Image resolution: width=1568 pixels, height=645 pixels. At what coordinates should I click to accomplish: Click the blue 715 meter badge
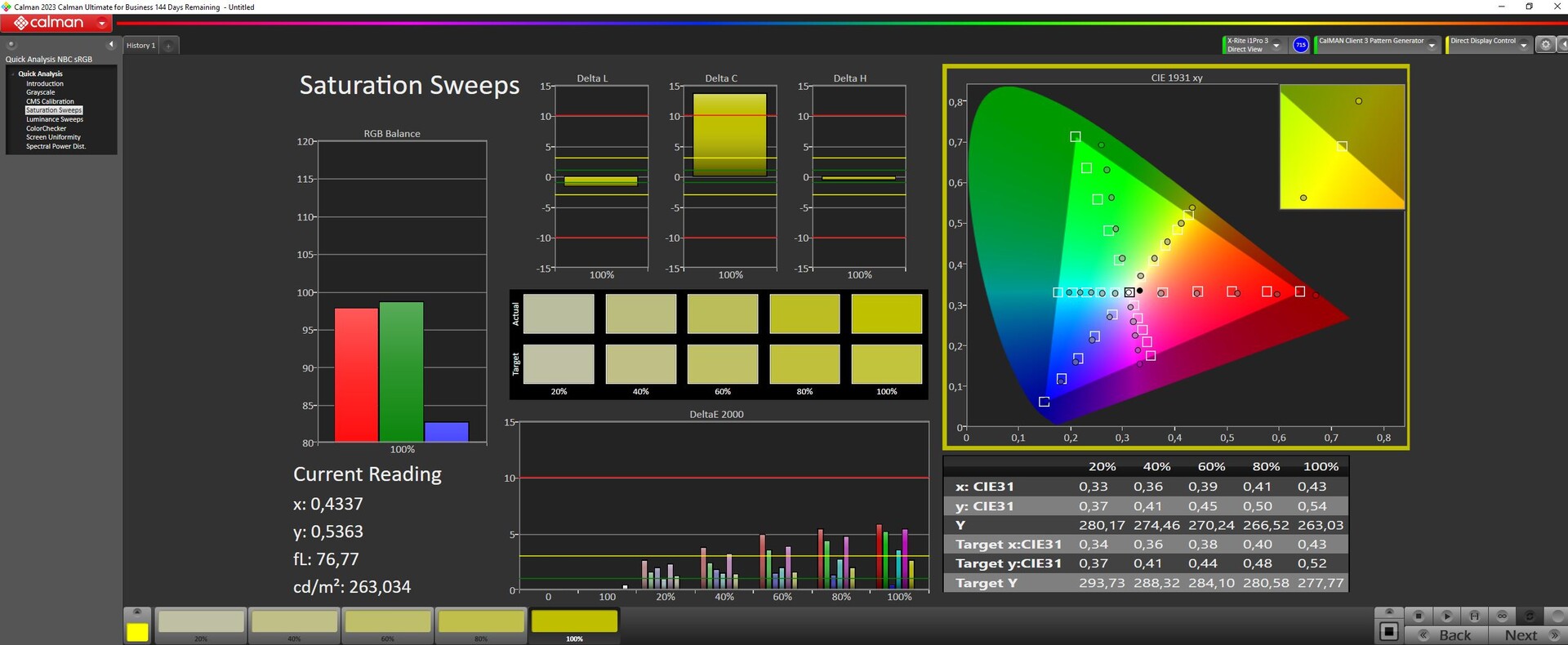[x=1301, y=45]
